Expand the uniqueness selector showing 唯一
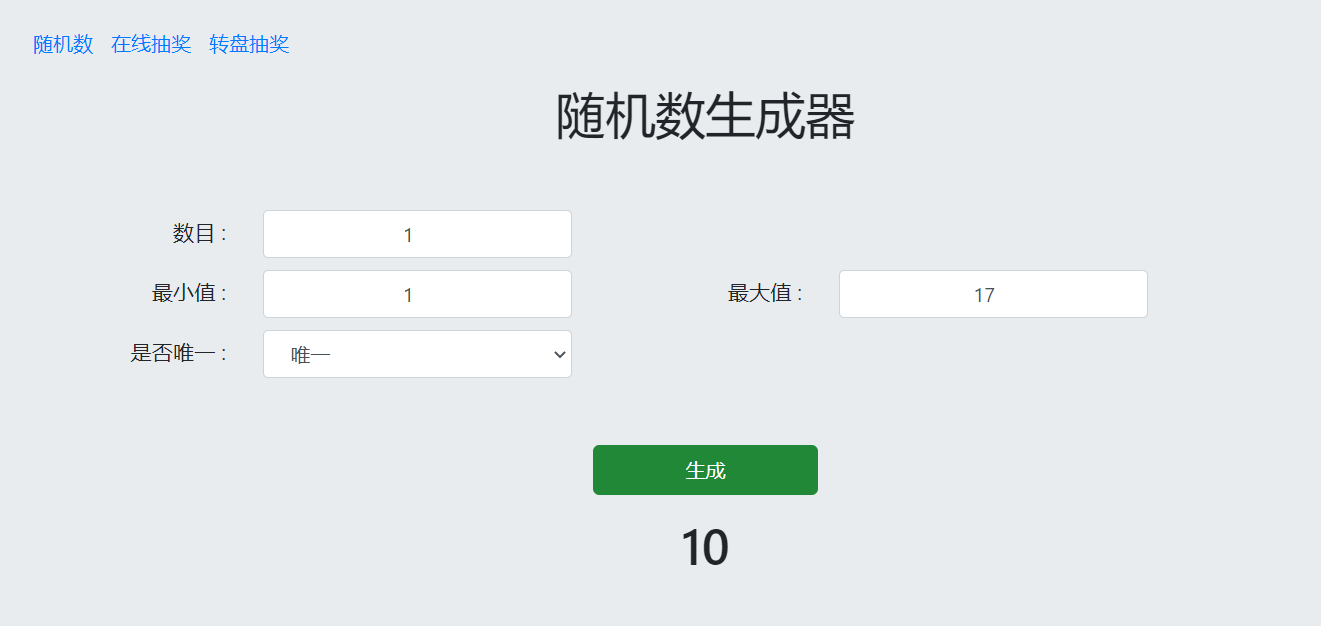 416,354
